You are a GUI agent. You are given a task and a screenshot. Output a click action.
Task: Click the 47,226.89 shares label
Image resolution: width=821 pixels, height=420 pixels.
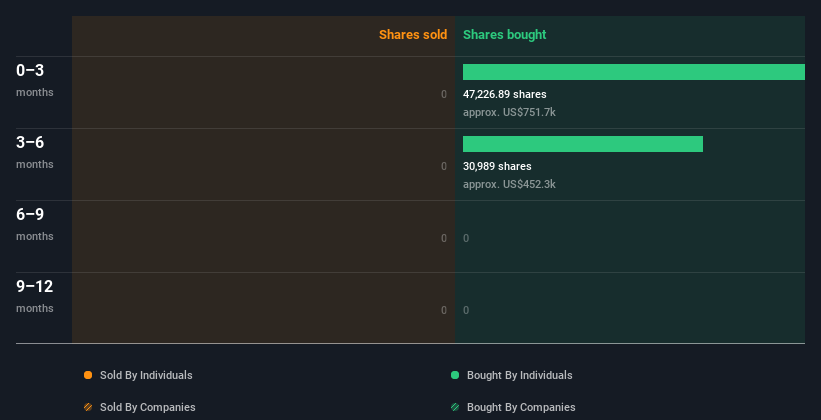coord(505,94)
